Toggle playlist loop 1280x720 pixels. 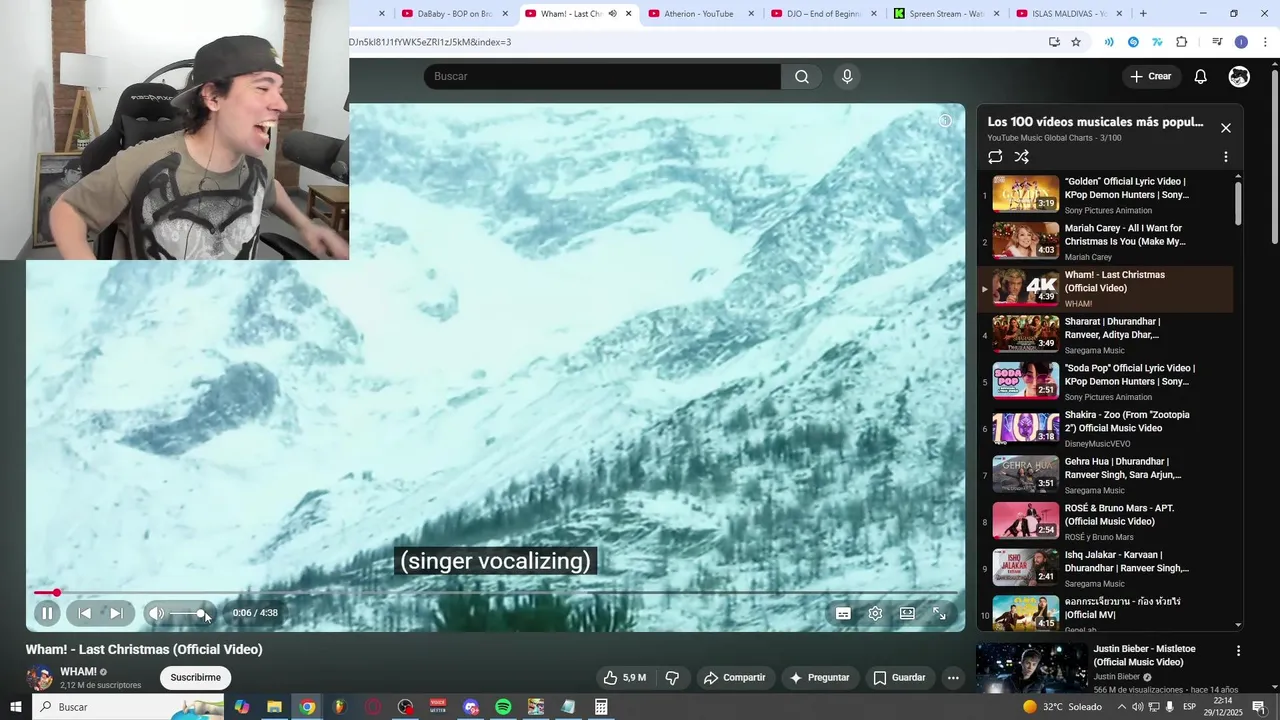(x=995, y=157)
